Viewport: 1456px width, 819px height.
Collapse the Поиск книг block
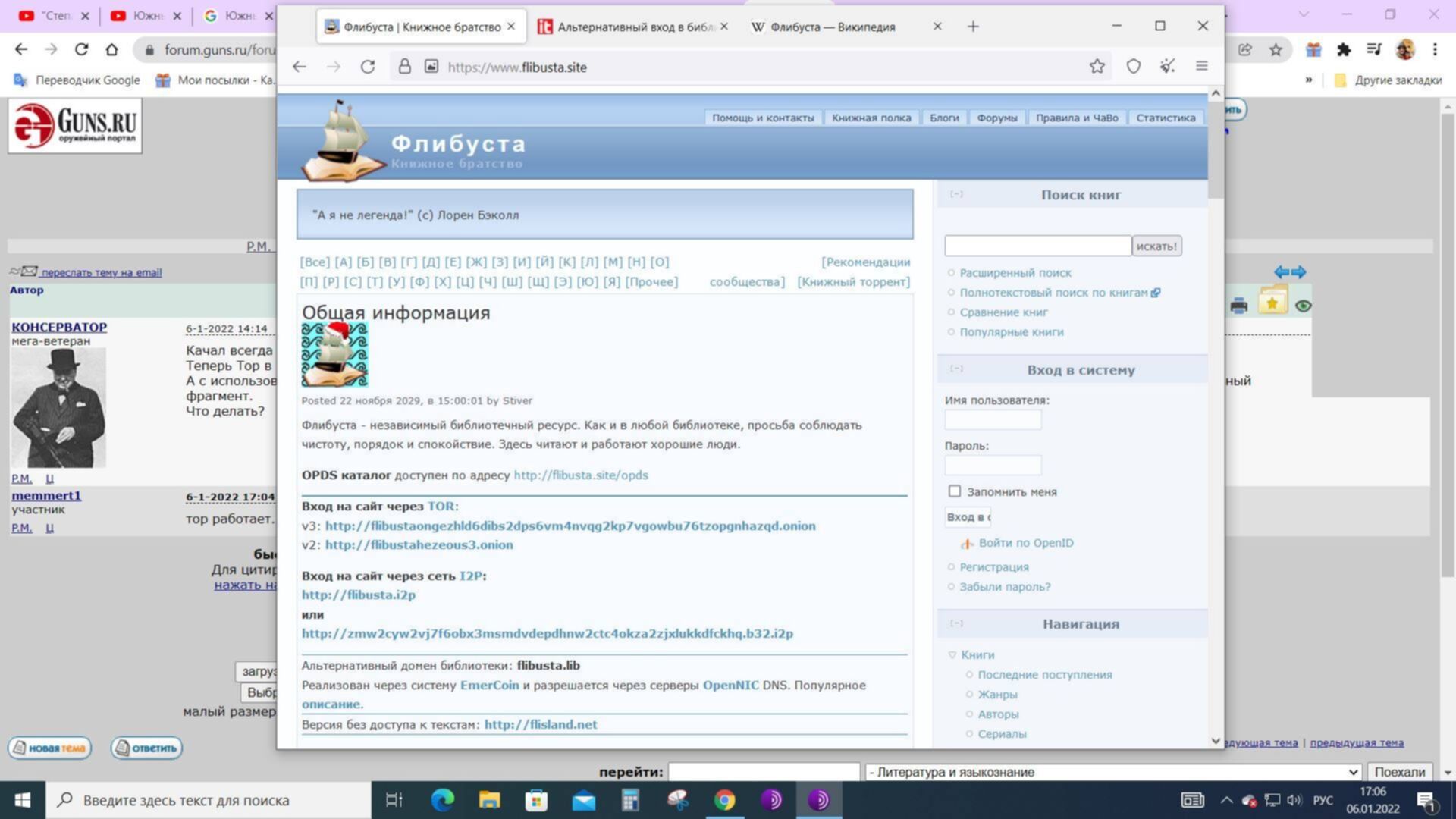[x=956, y=194]
